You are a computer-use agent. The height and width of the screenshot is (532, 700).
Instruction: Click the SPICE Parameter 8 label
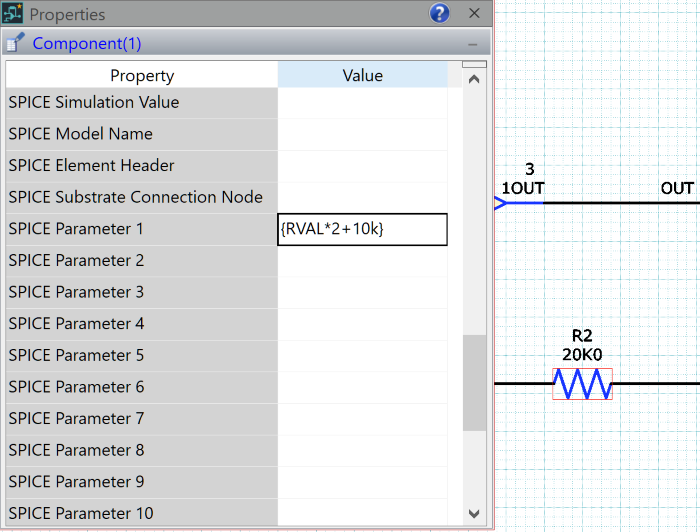pyautogui.click(x=76, y=450)
